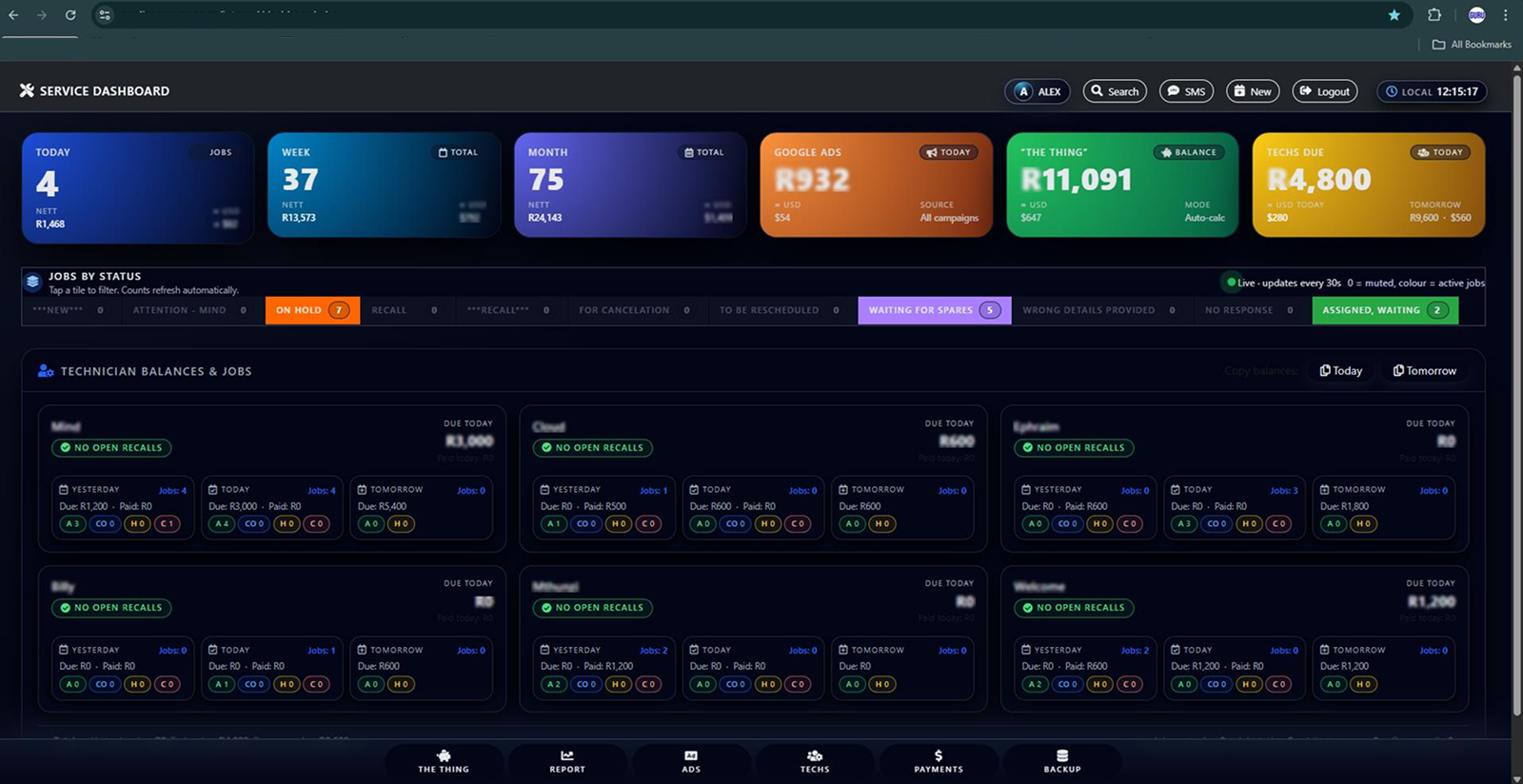The width and height of the screenshot is (1523, 784).
Task: Filter jobs by Waiting For Spares status
Action: 934,310
